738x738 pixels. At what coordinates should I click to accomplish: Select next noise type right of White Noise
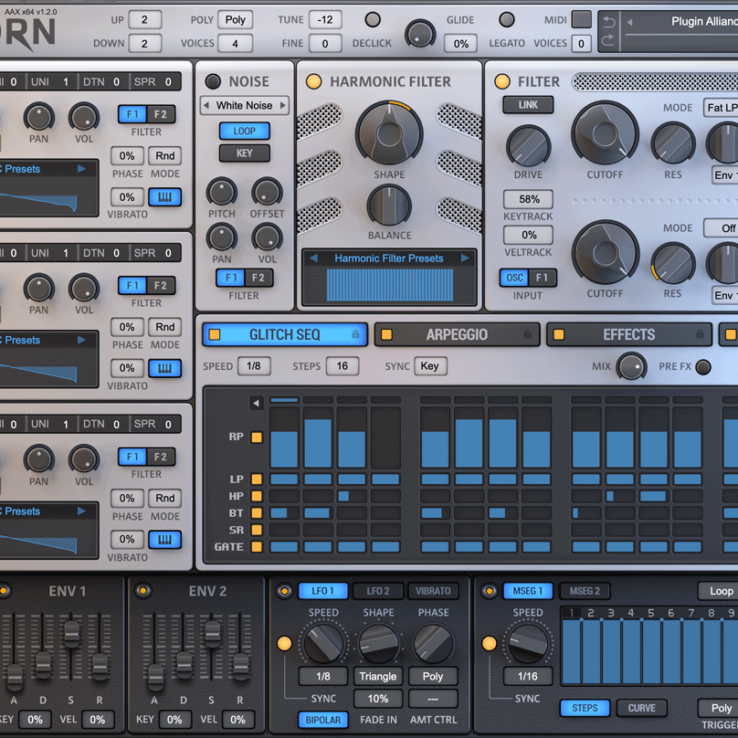(283, 105)
